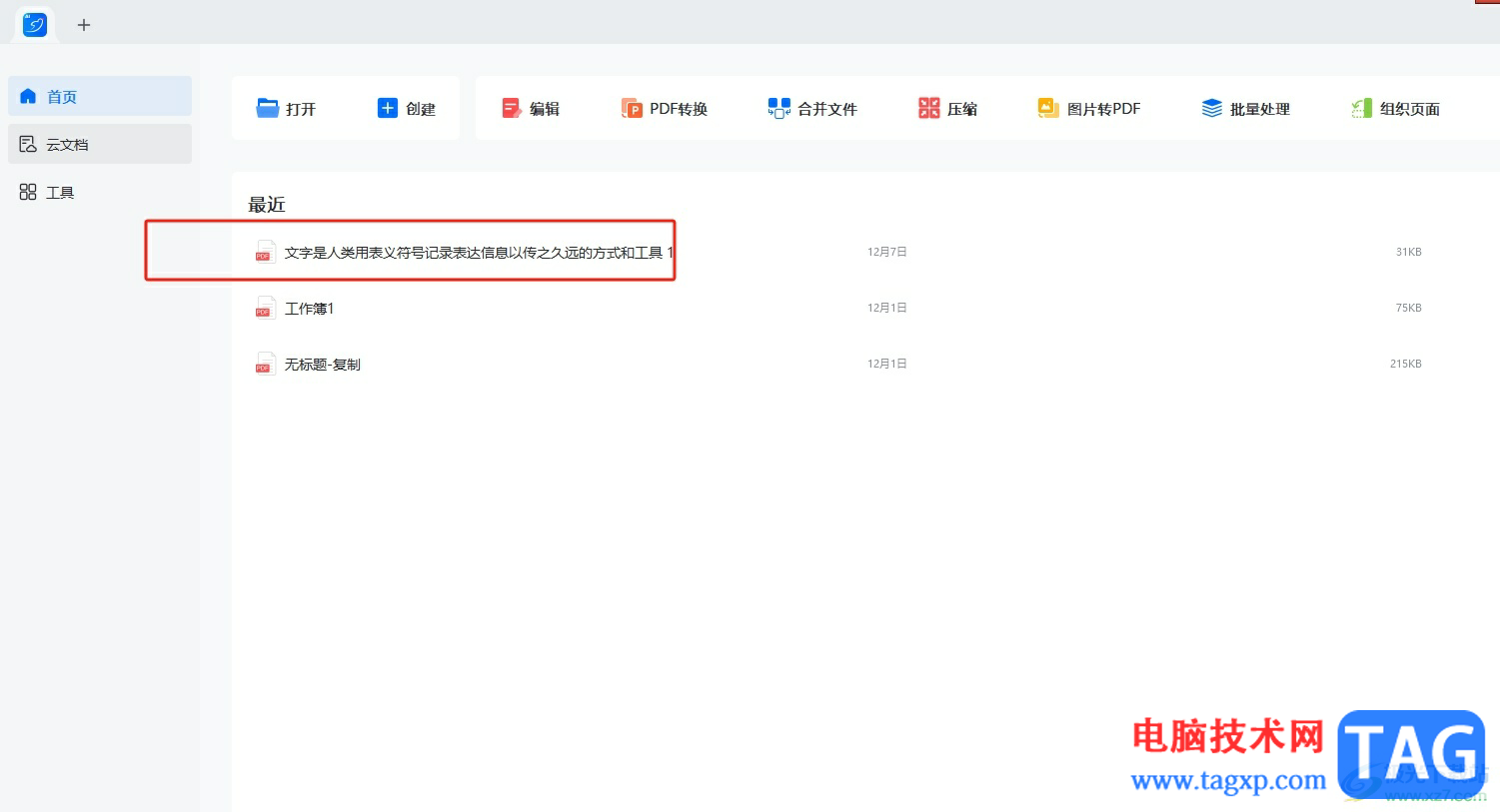
Task: Switch to the app logo home tab
Action: (35, 24)
